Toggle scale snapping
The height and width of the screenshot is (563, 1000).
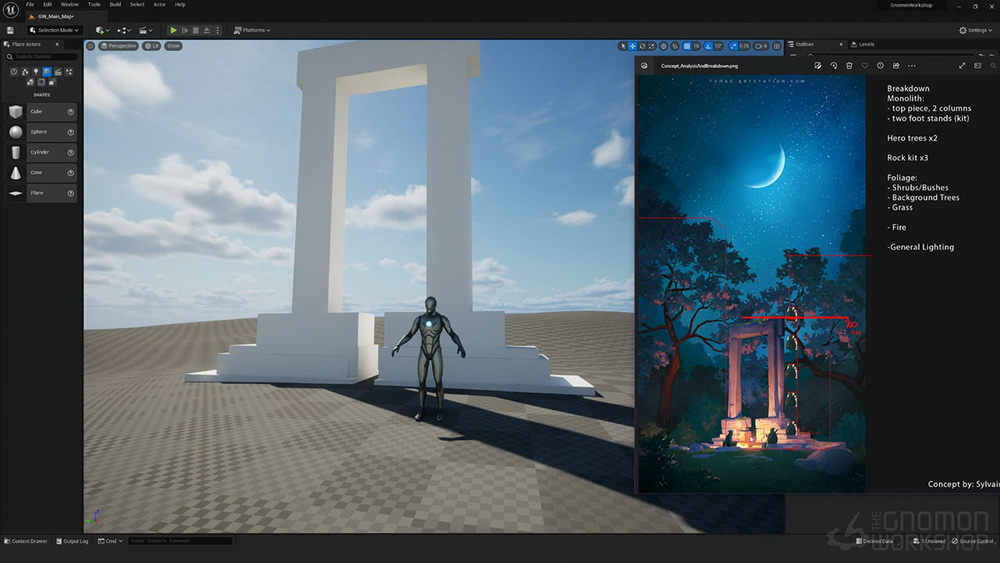coord(733,46)
